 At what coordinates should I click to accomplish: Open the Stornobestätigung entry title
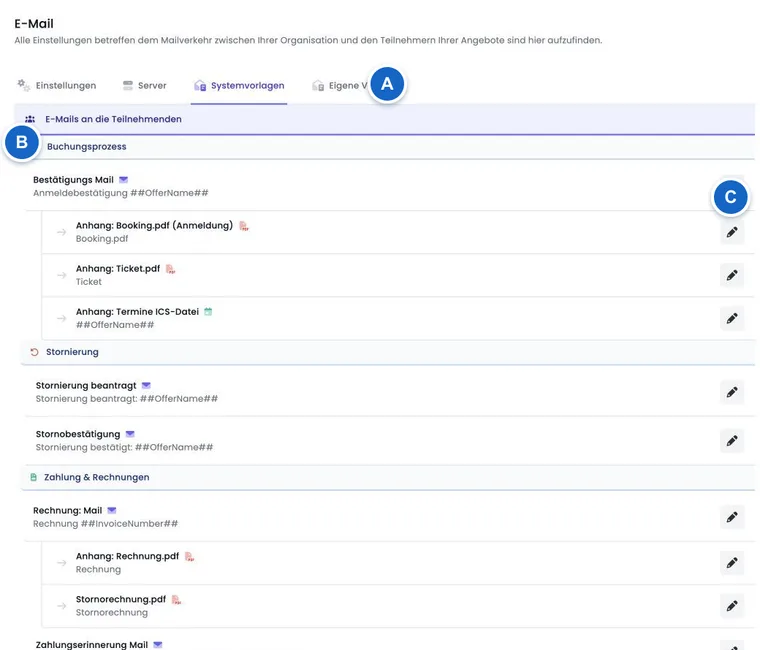point(78,434)
